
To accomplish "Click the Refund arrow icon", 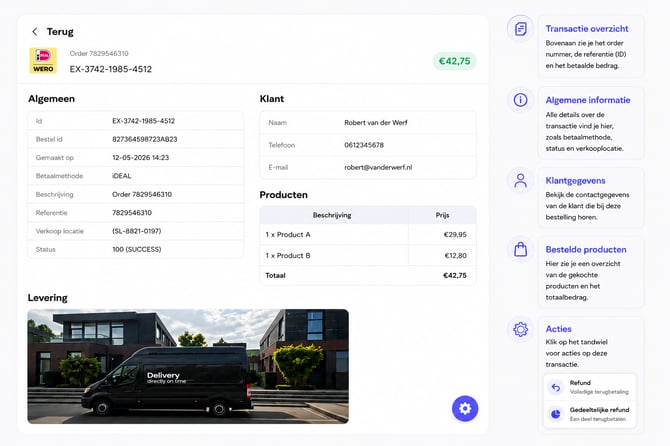I will tap(555, 387).
